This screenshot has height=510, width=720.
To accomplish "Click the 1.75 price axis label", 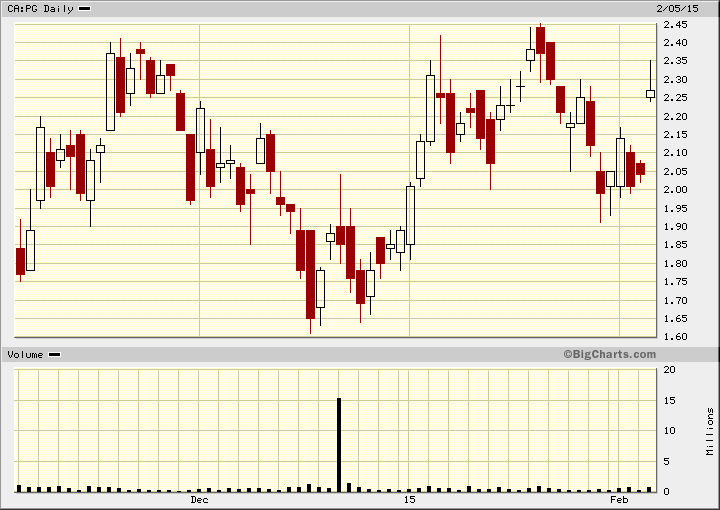I will click(675, 282).
